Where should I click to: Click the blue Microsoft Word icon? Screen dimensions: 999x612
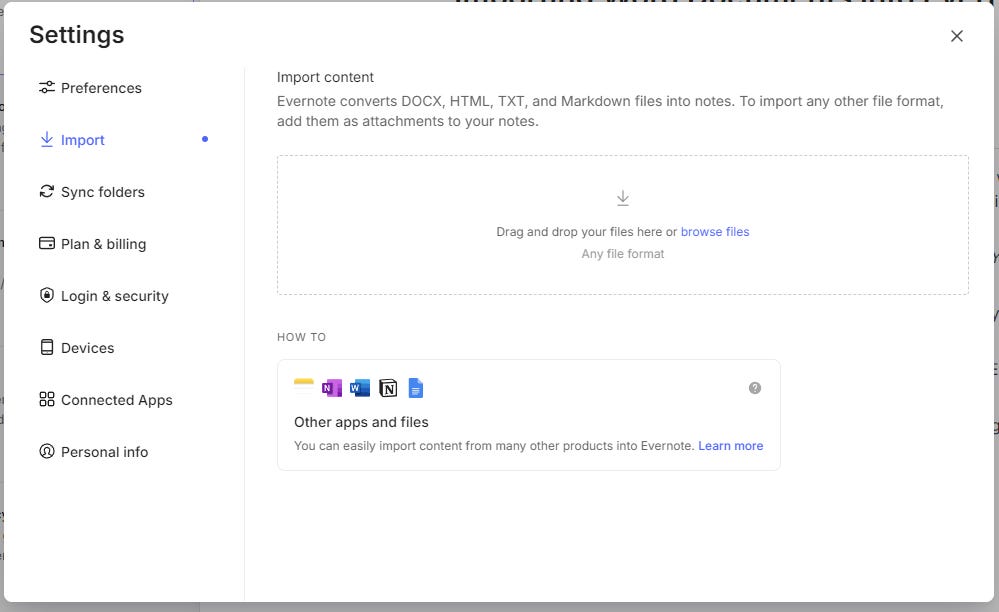[360, 387]
